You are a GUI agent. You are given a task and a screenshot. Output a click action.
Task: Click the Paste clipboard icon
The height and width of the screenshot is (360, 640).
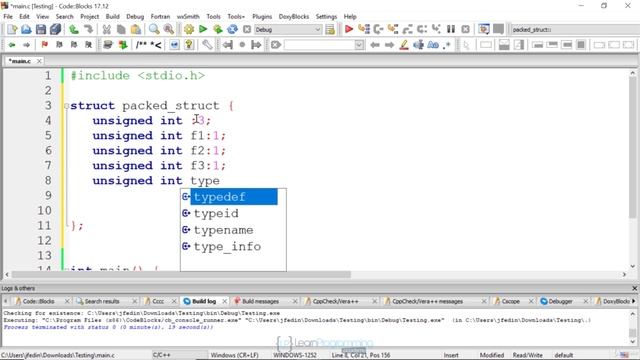pos(136,29)
